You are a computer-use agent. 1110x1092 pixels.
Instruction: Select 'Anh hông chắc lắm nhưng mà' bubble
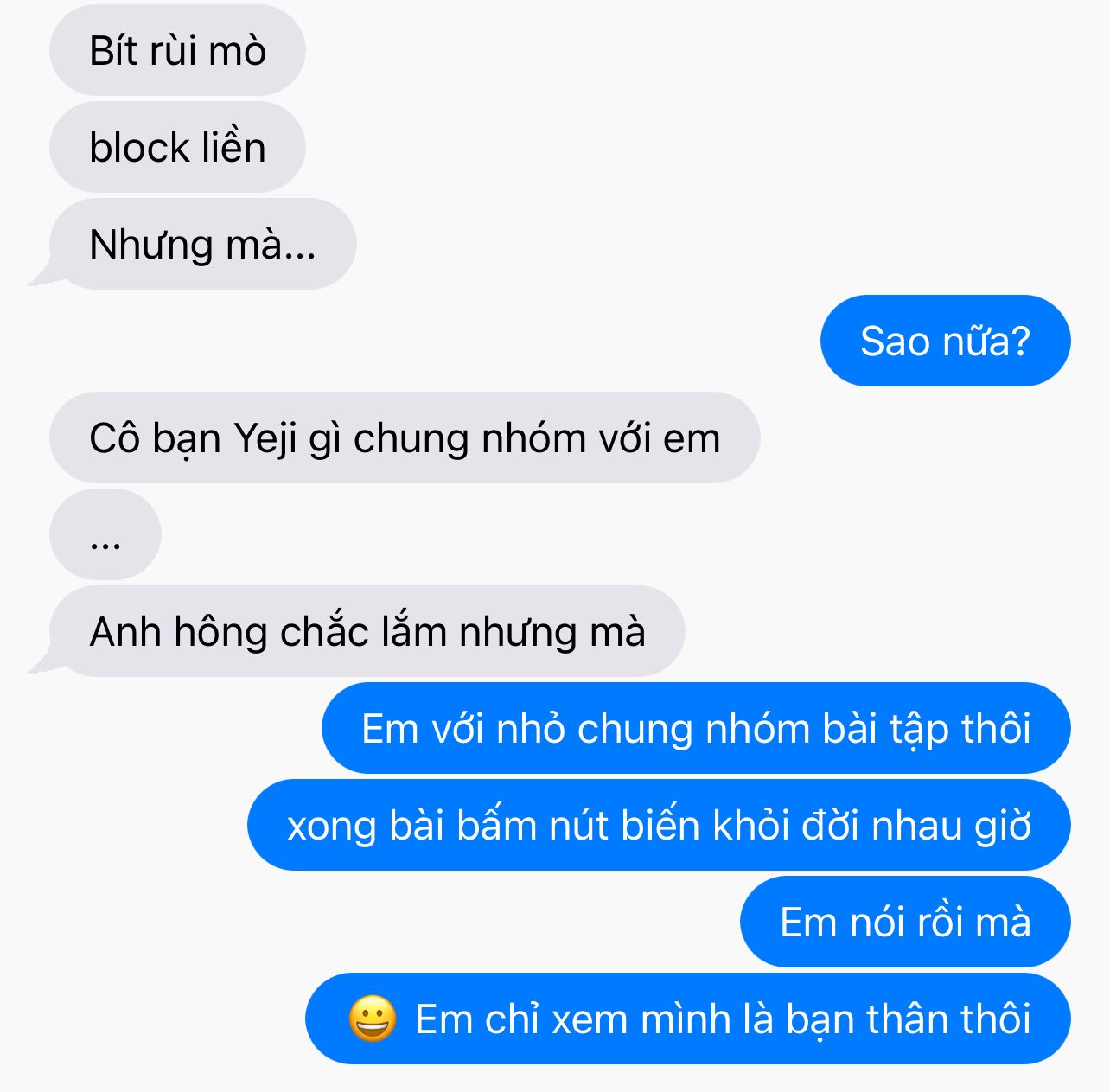point(367,631)
